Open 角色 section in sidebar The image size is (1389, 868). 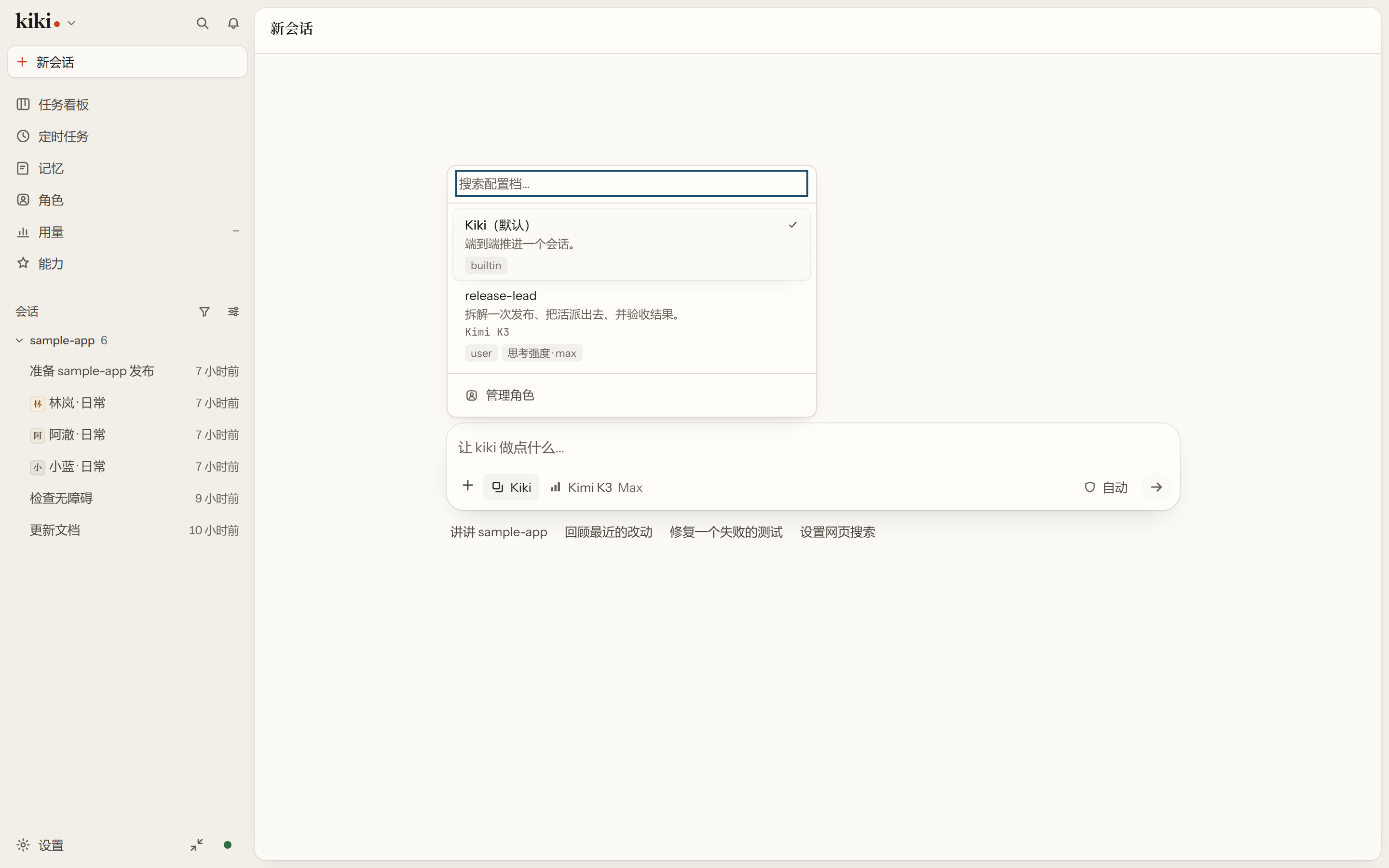(127, 200)
